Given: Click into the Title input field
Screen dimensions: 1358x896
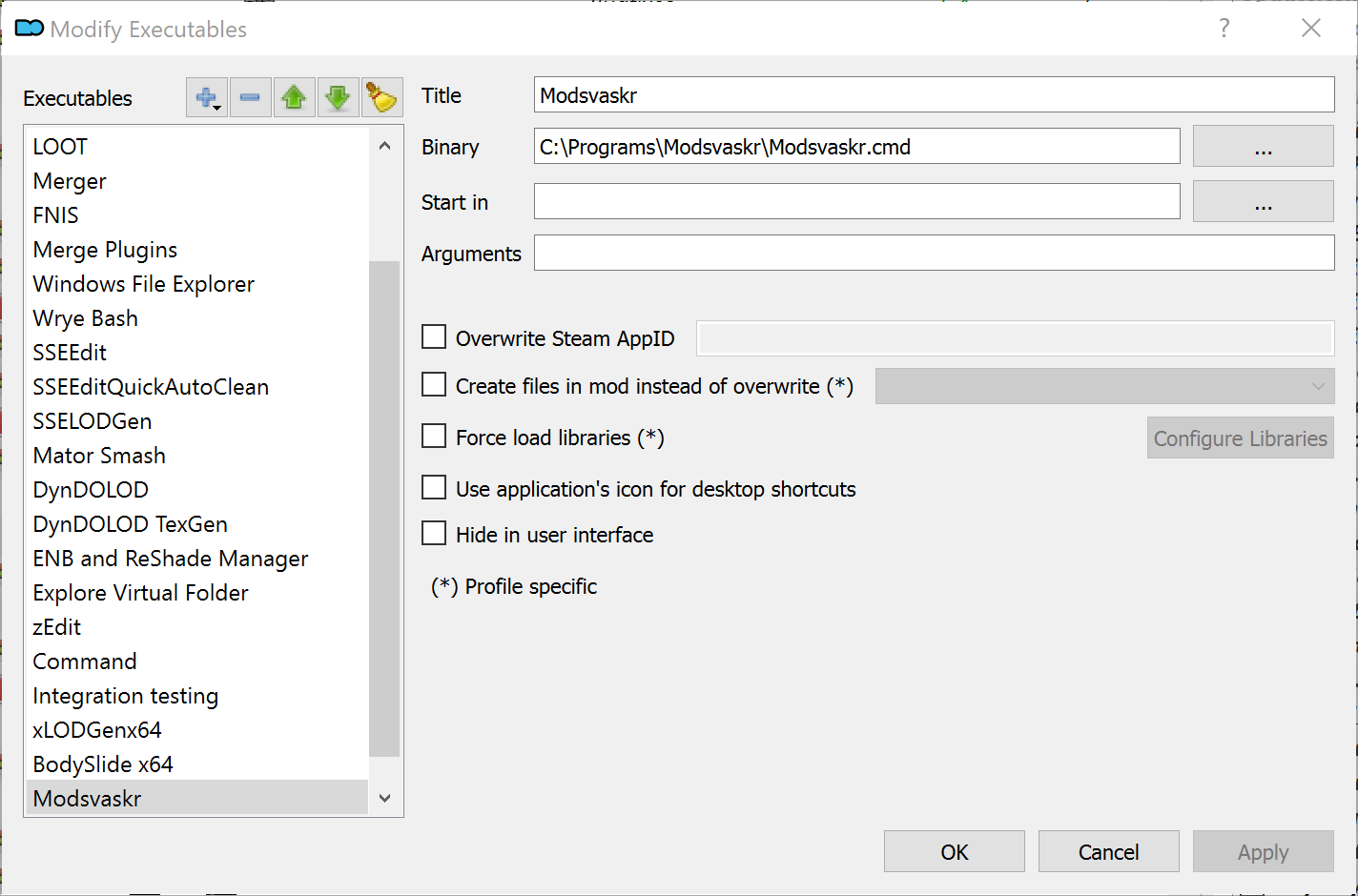Looking at the screenshot, I should (x=934, y=94).
